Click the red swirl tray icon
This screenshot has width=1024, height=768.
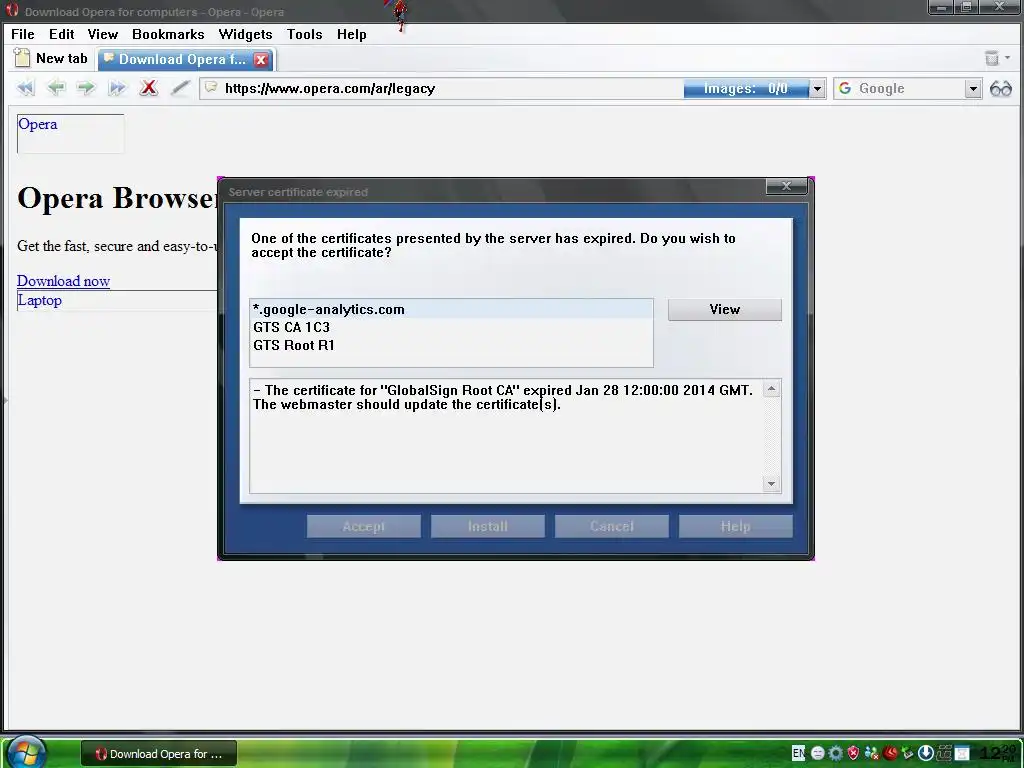[889, 753]
